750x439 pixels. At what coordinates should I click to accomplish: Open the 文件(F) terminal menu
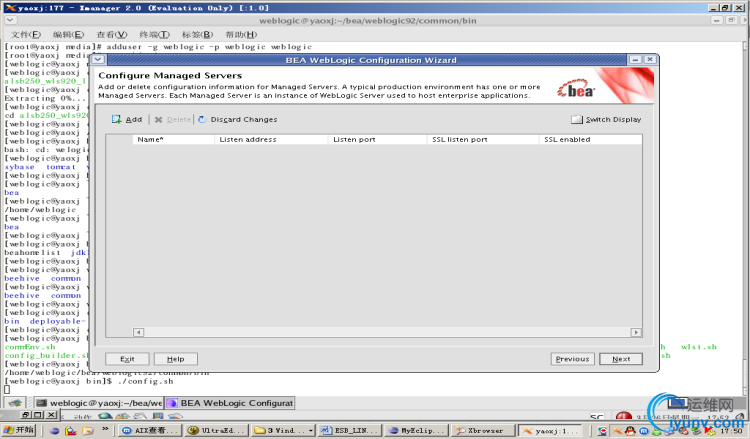pyautogui.click(x=26, y=34)
